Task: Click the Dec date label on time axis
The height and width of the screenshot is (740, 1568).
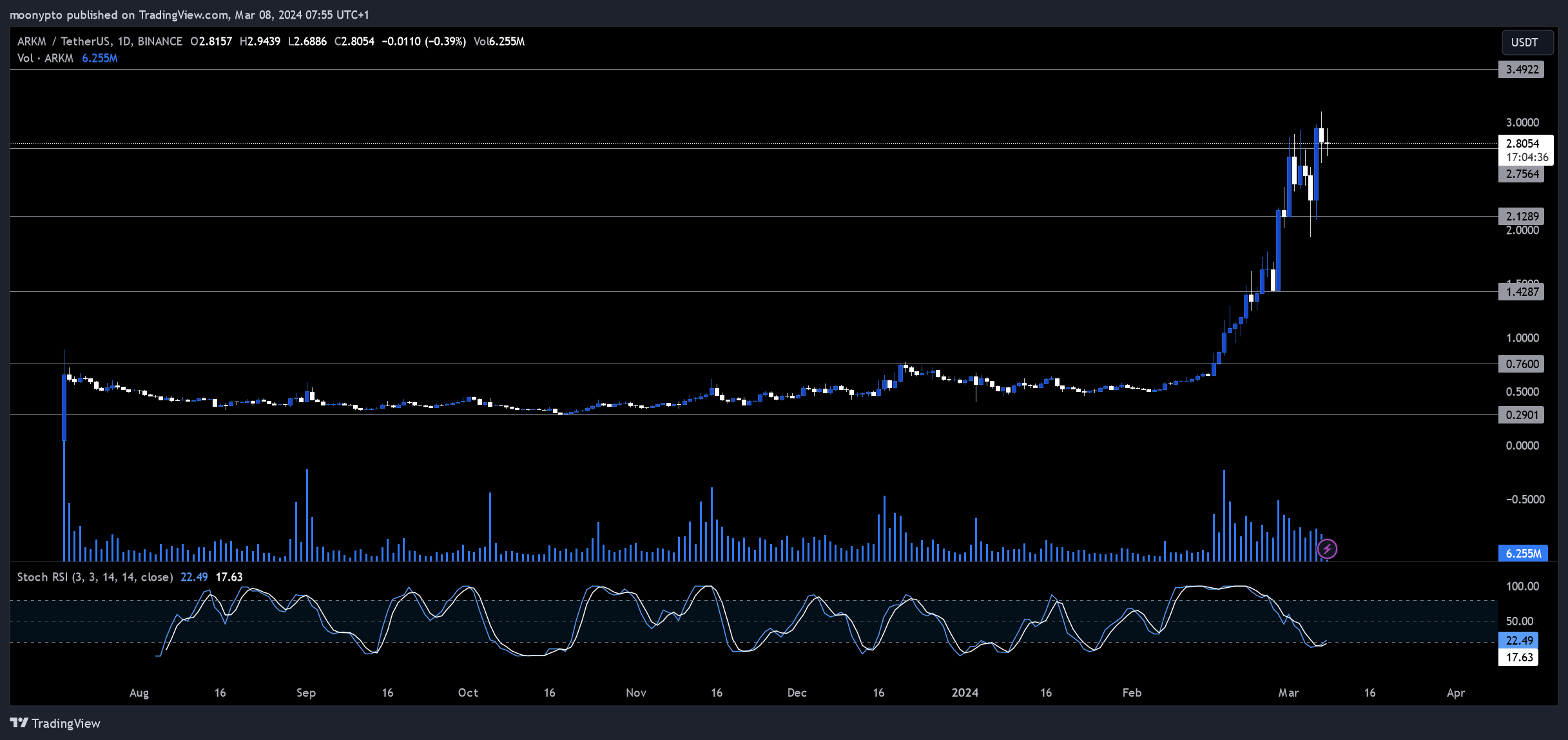Action: (797, 693)
